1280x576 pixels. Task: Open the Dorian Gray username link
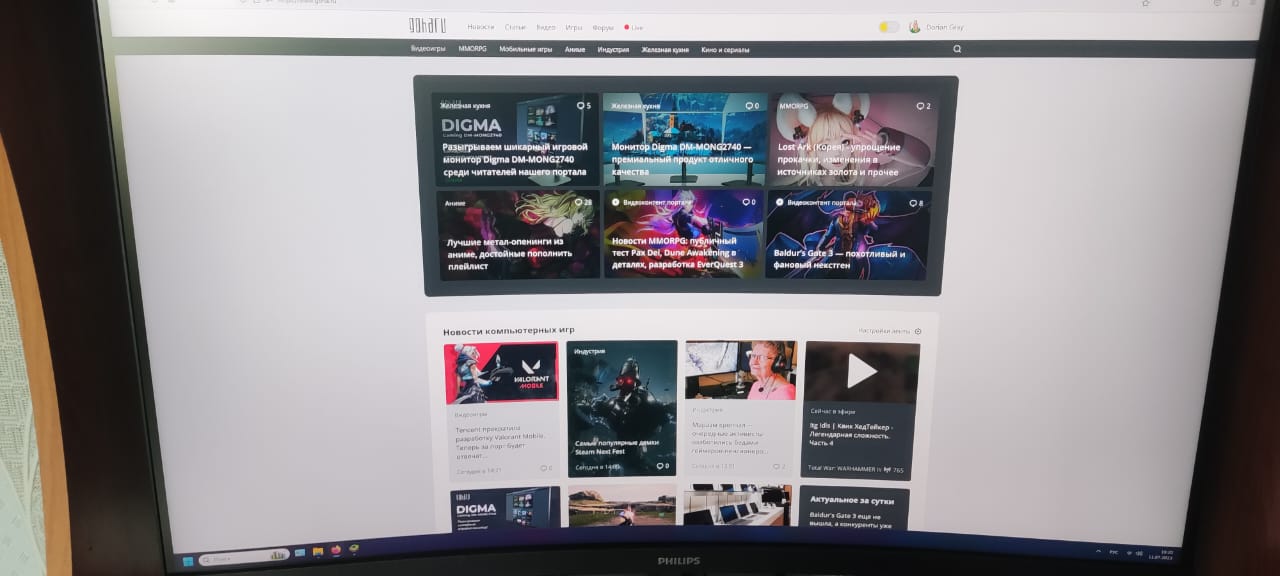pyautogui.click(x=944, y=27)
